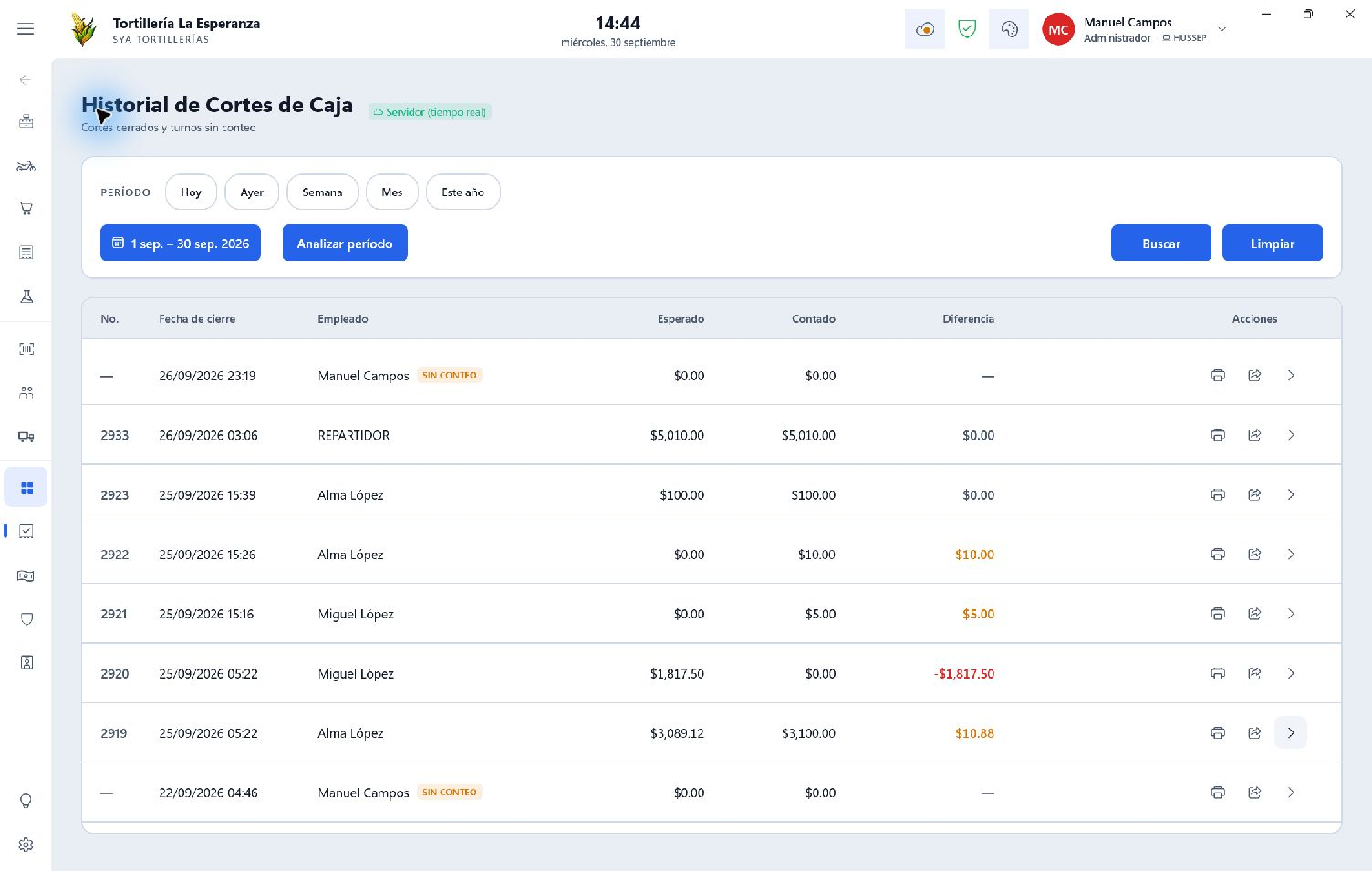1372x871 pixels.
Task: Click the $3,089.12 expected amount
Action: (677, 733)
